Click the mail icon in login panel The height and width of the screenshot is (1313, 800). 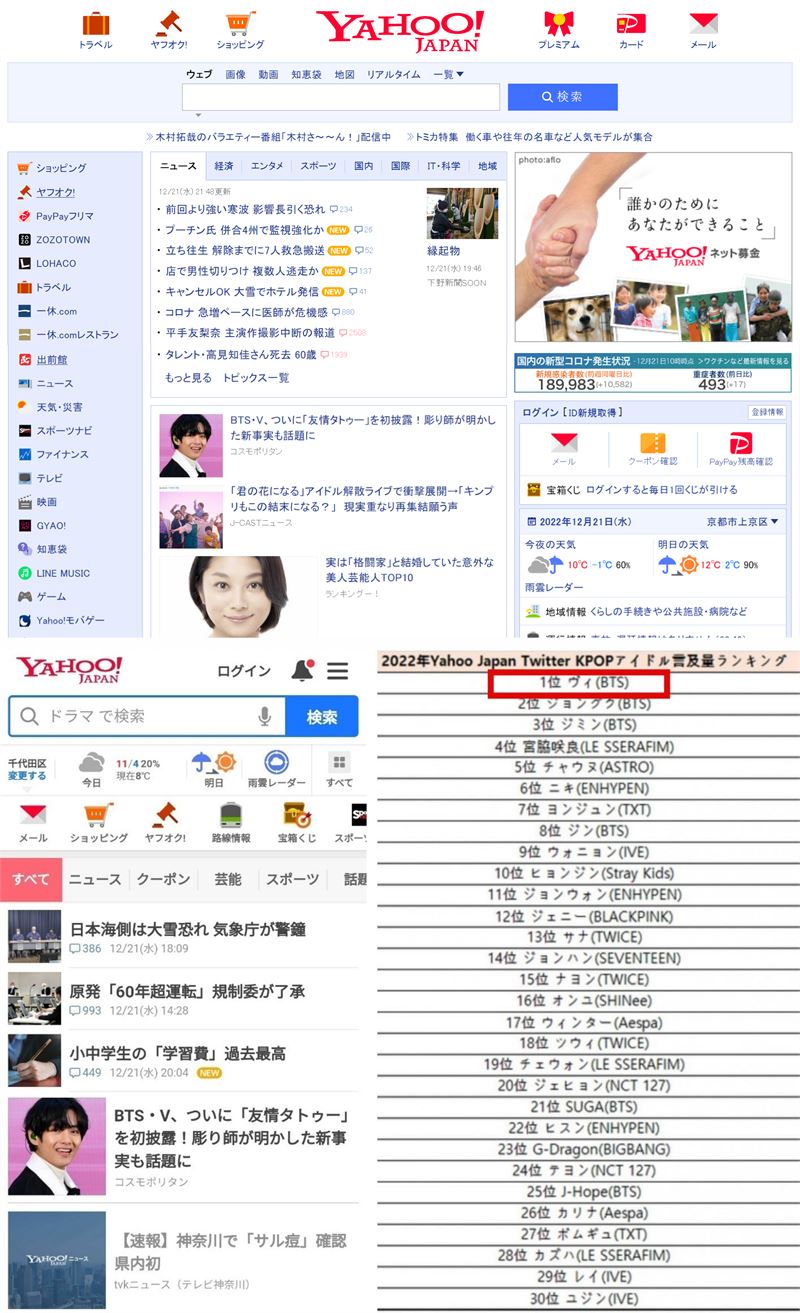(x=564, y=444)
